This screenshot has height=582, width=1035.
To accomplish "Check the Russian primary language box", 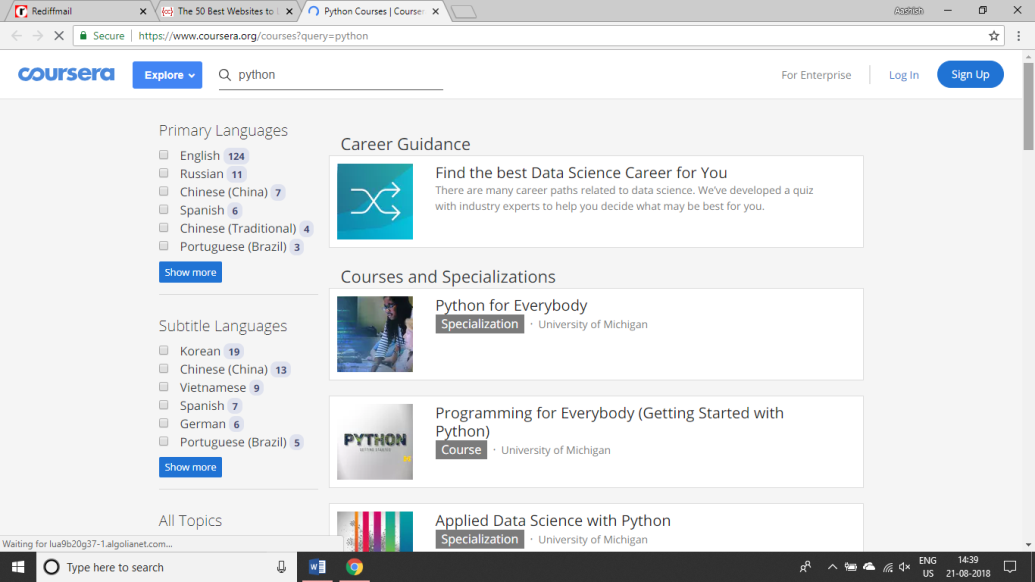I will point(164,173).
